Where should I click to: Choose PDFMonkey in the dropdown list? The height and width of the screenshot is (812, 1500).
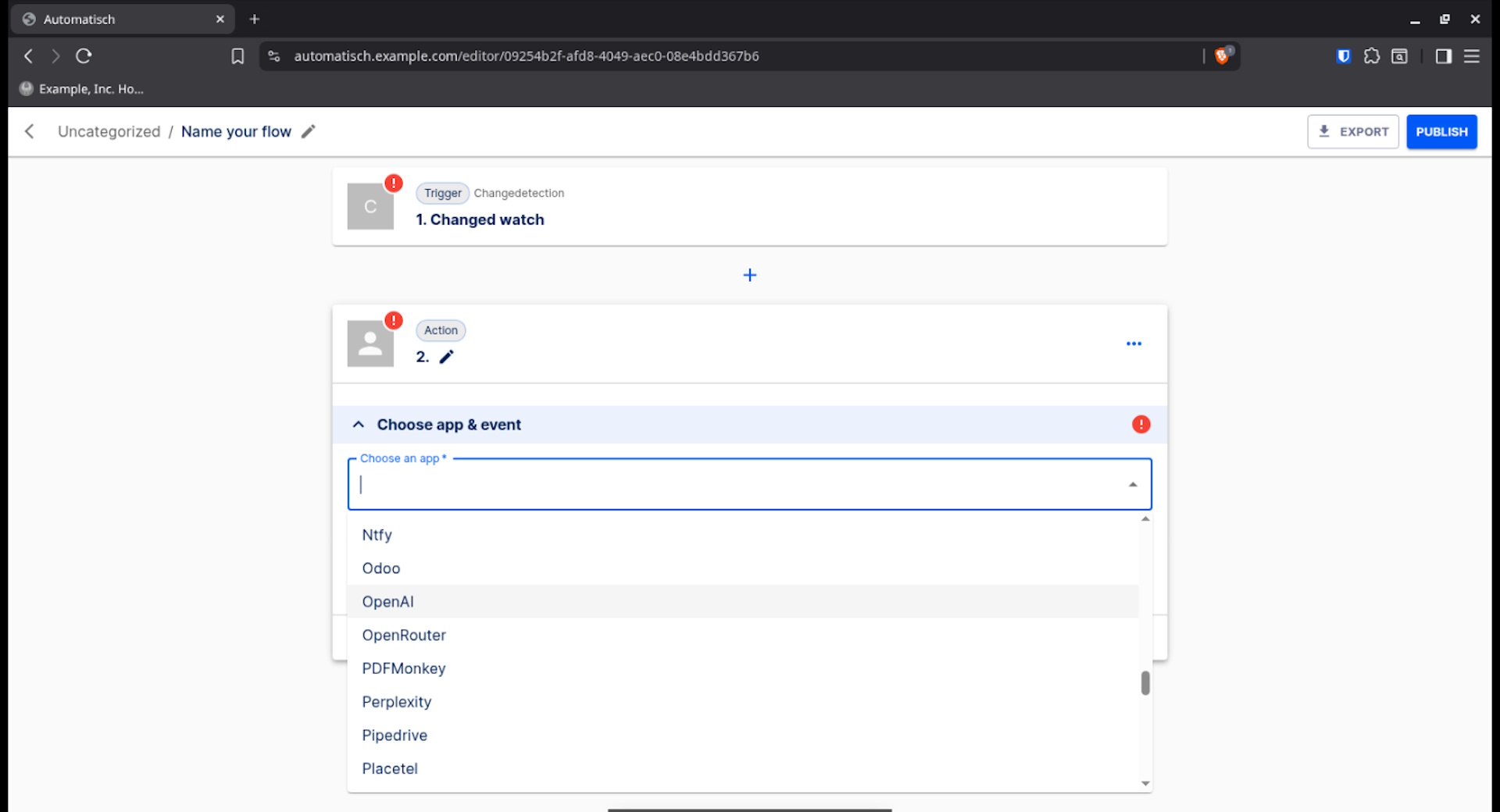tap(403, 668)
